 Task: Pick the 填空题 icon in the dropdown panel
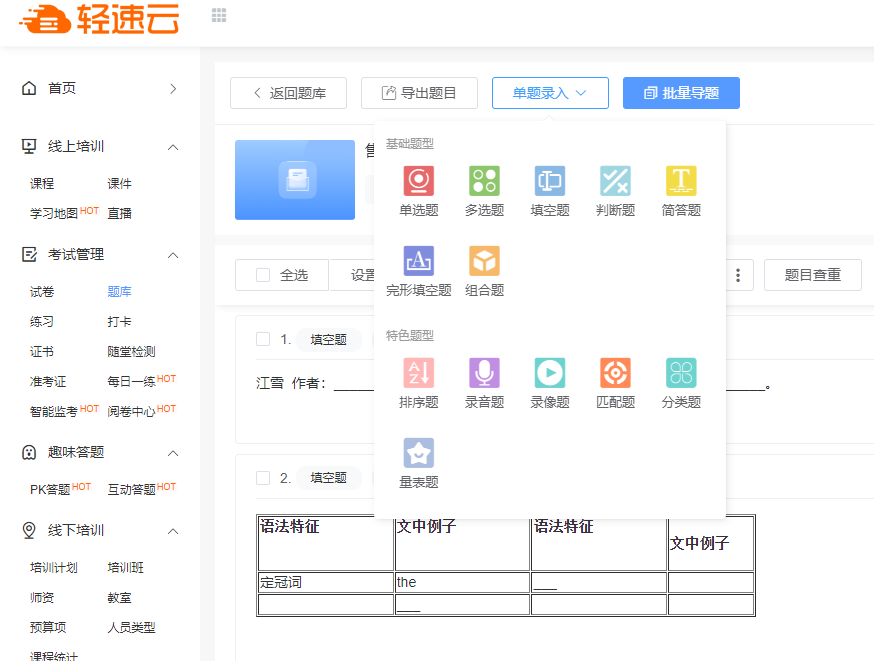(x=549, y=181)
